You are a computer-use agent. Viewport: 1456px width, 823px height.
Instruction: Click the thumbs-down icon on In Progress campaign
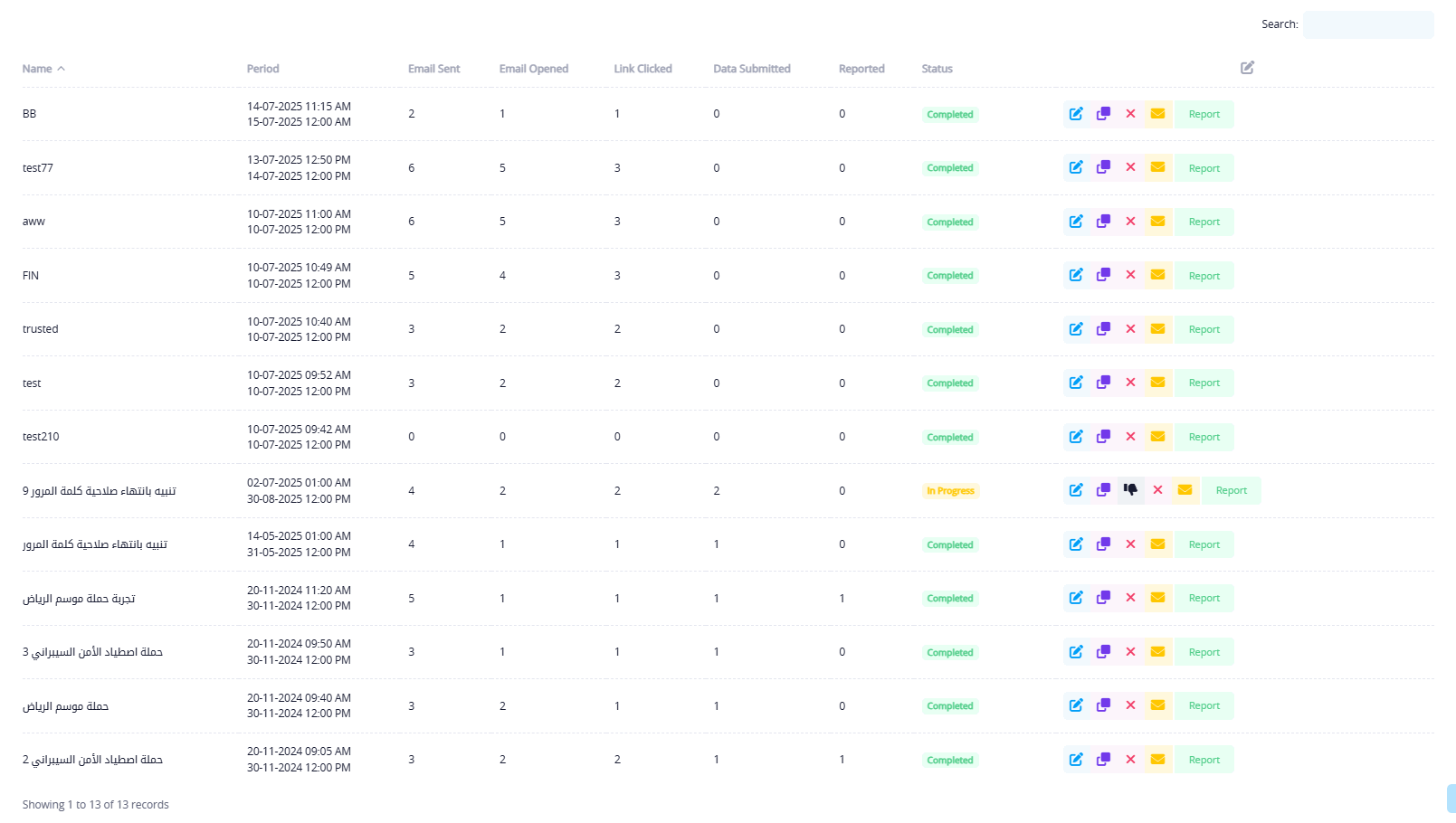tap(1130, 490)
